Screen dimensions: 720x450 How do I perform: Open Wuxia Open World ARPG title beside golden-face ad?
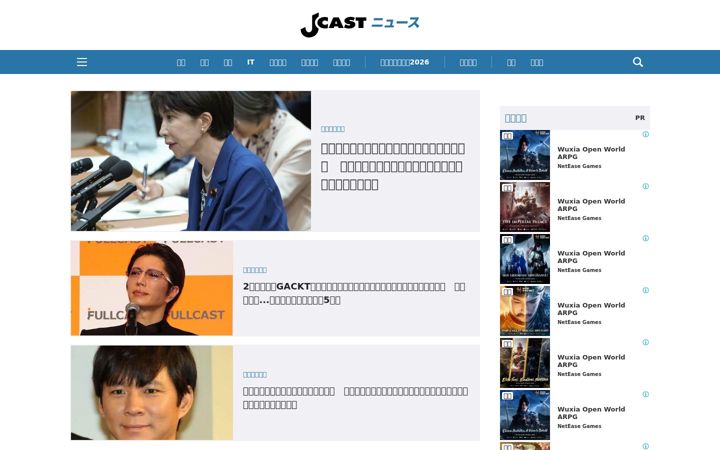click(x=591, y=309)
